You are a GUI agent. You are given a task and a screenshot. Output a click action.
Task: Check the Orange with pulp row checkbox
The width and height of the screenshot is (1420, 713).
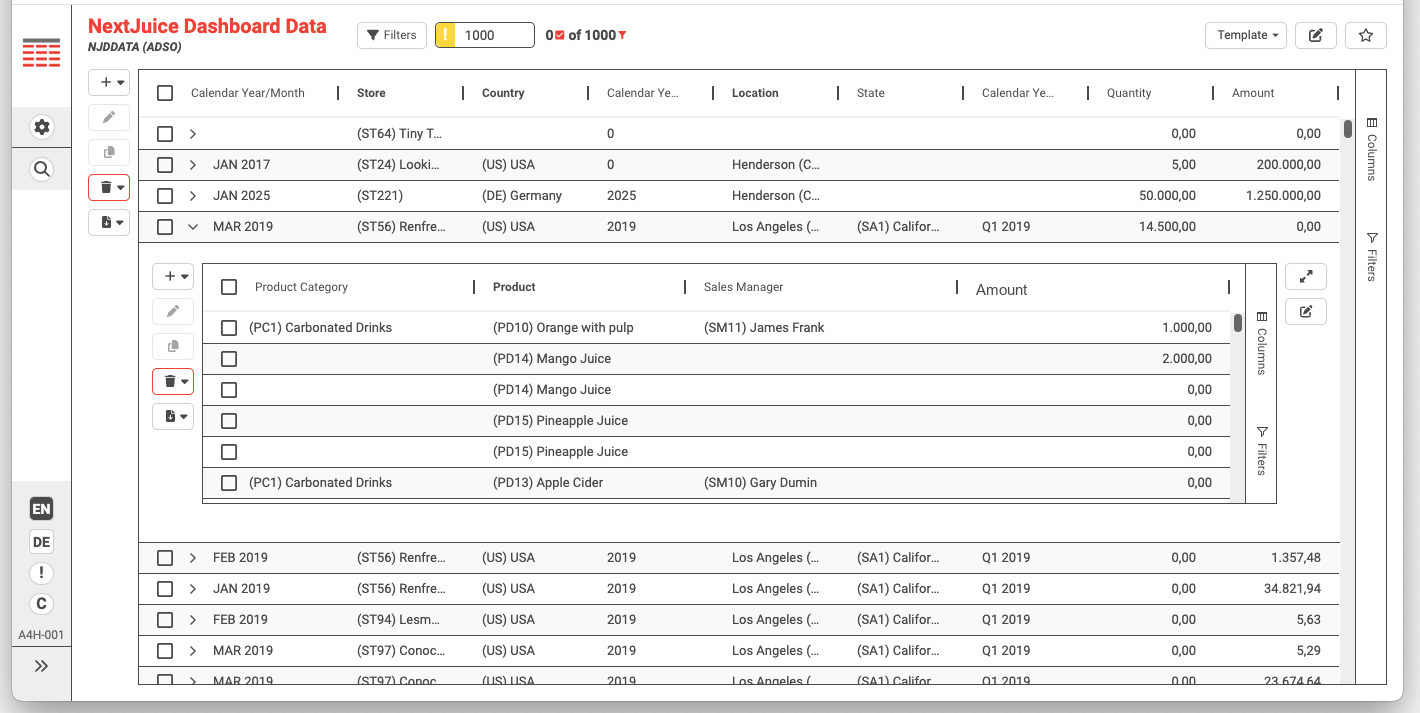pos(229,328)
